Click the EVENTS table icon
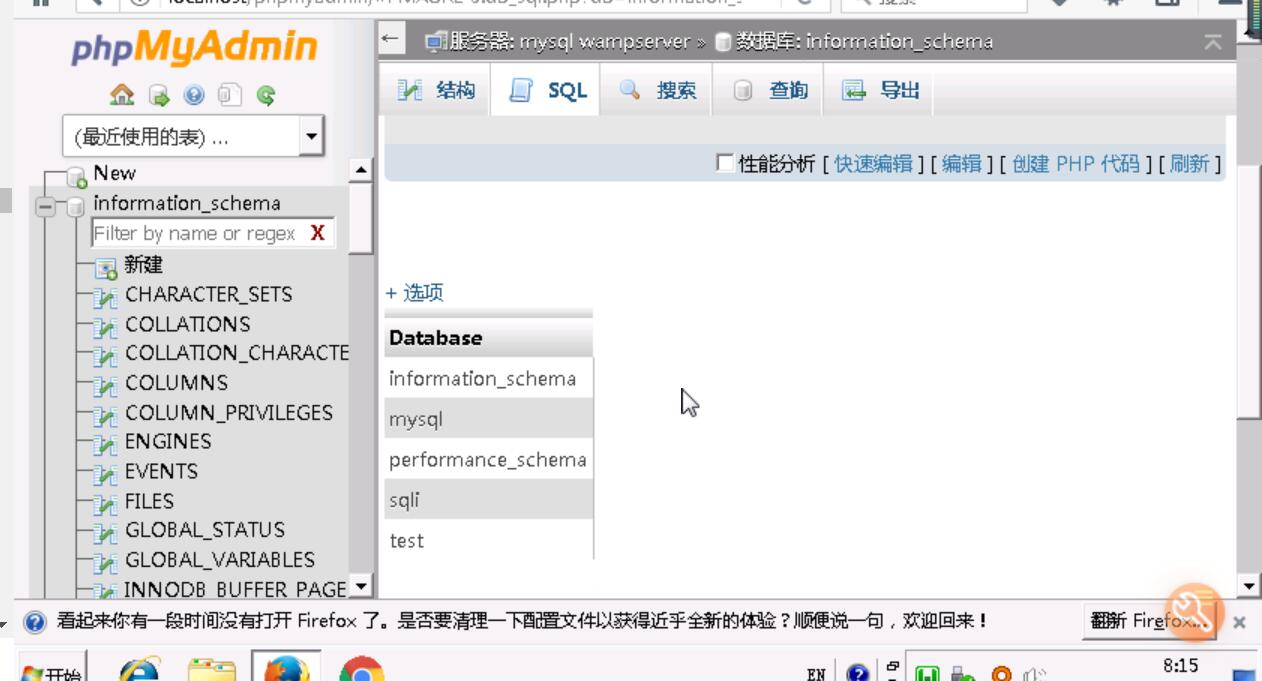1262x681 pixels. pos(106,474)
